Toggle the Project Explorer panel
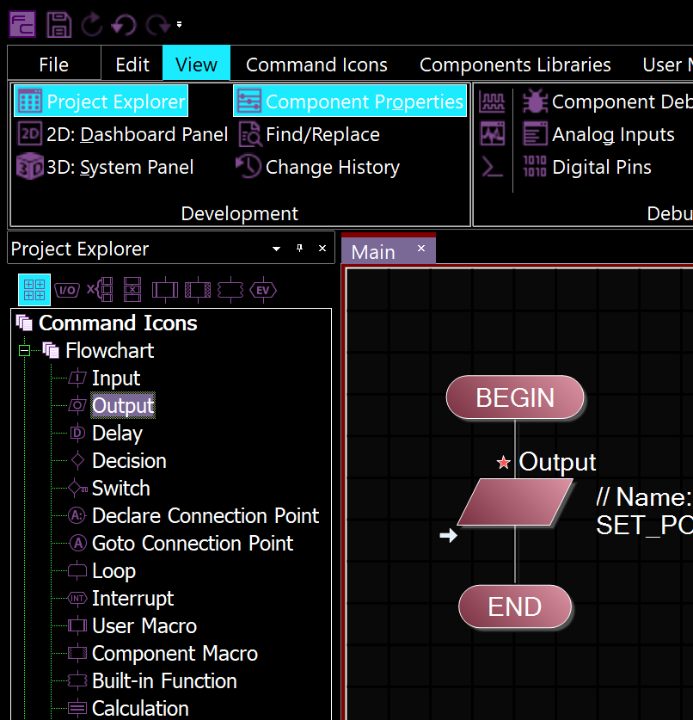Viewport: 693px width, 720px height. pos(101,101)
